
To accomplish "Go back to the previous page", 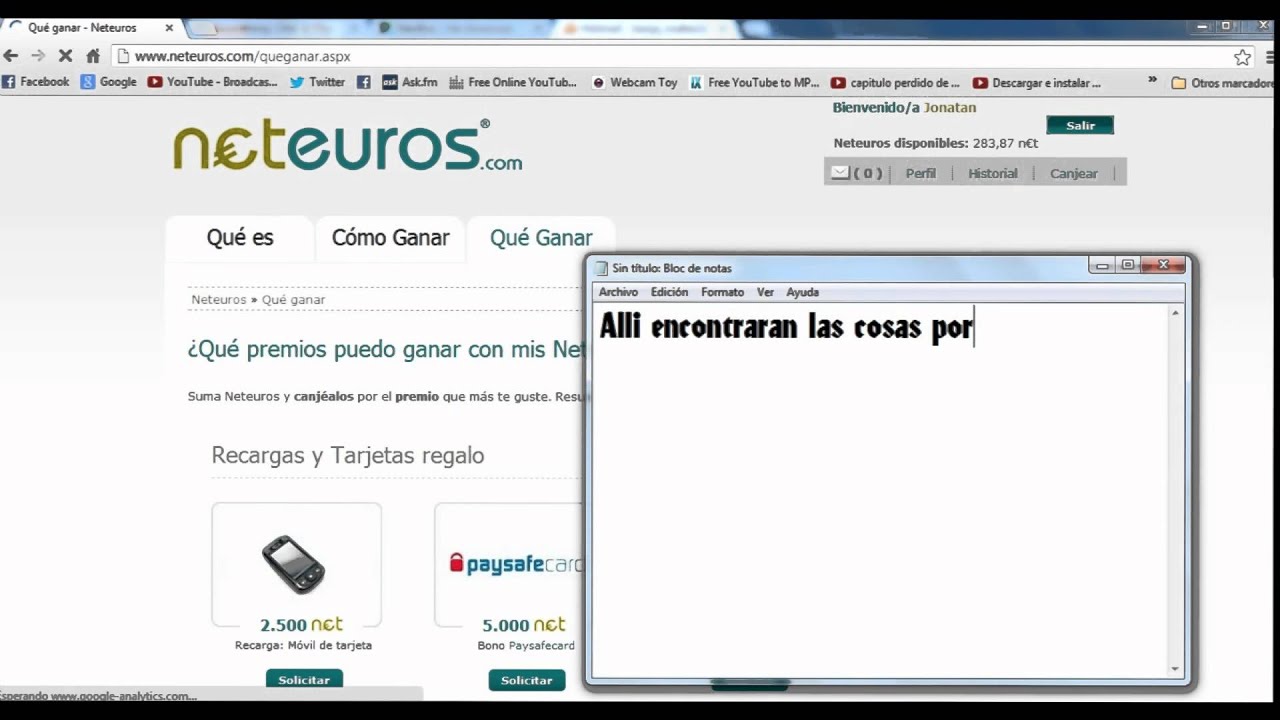I will click(11, 56).
